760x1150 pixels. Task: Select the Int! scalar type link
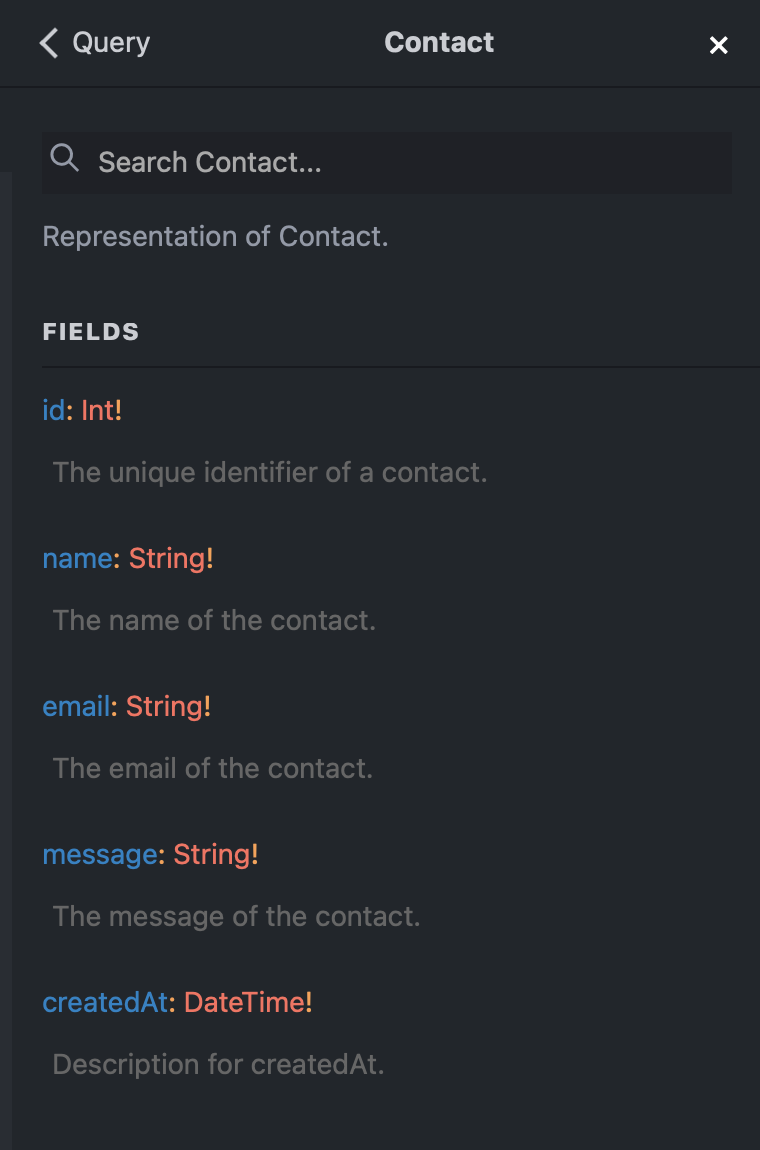(100, 410)
